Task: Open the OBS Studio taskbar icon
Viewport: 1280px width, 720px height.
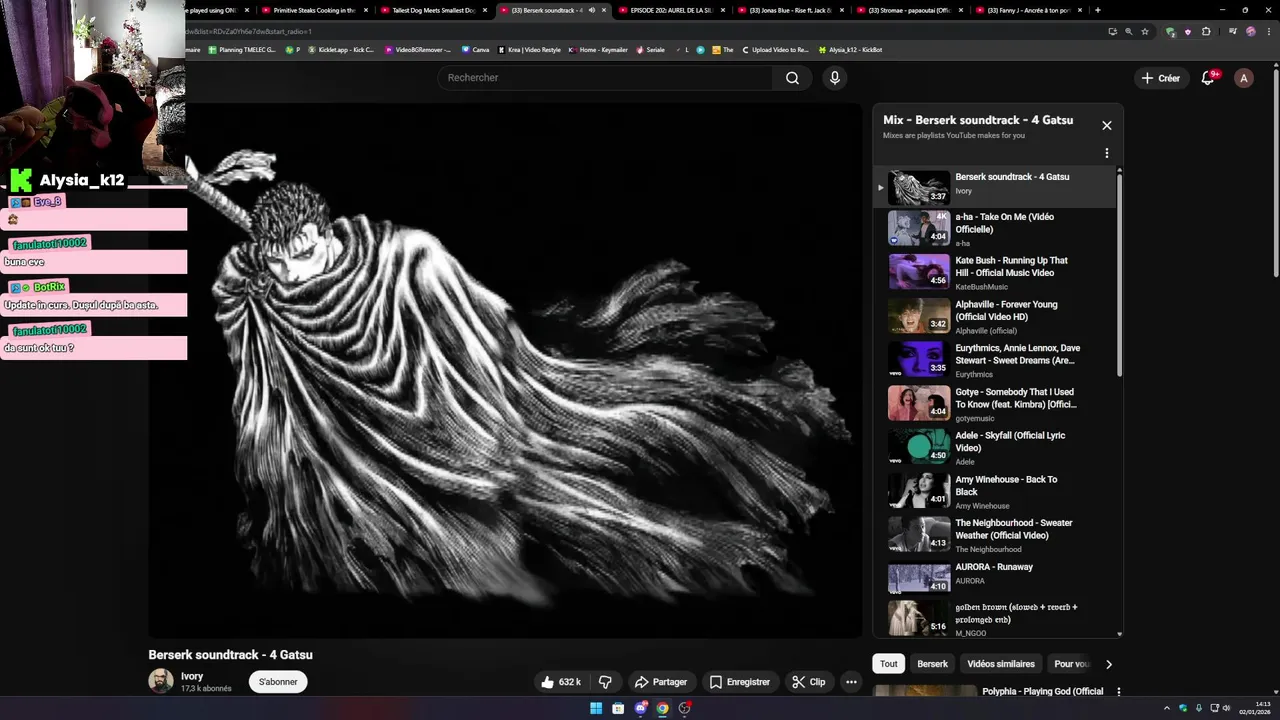Action: click(685, 709)
